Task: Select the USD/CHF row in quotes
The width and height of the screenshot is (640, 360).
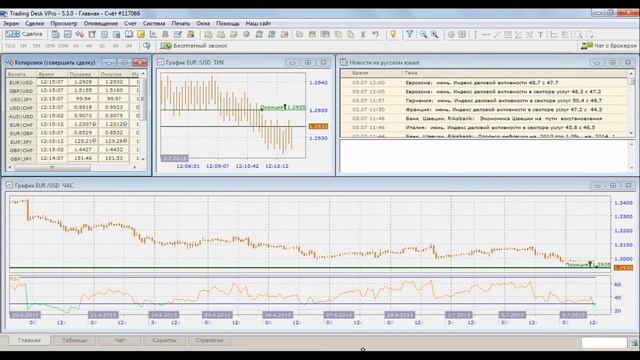Action: coord(73,108)
